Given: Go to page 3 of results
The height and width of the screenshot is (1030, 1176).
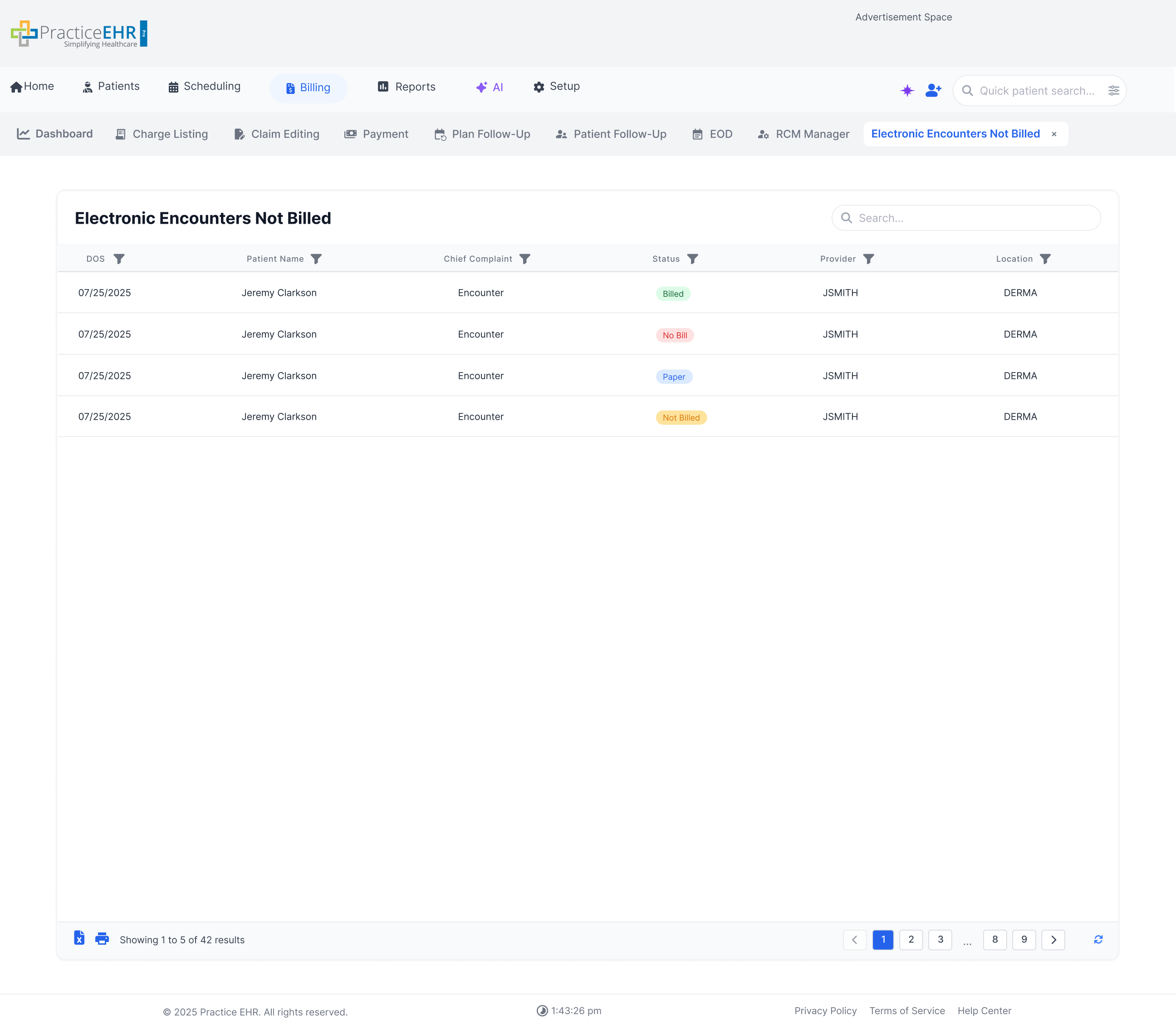Looking at the screenshot, I should (x=941, y=940).
